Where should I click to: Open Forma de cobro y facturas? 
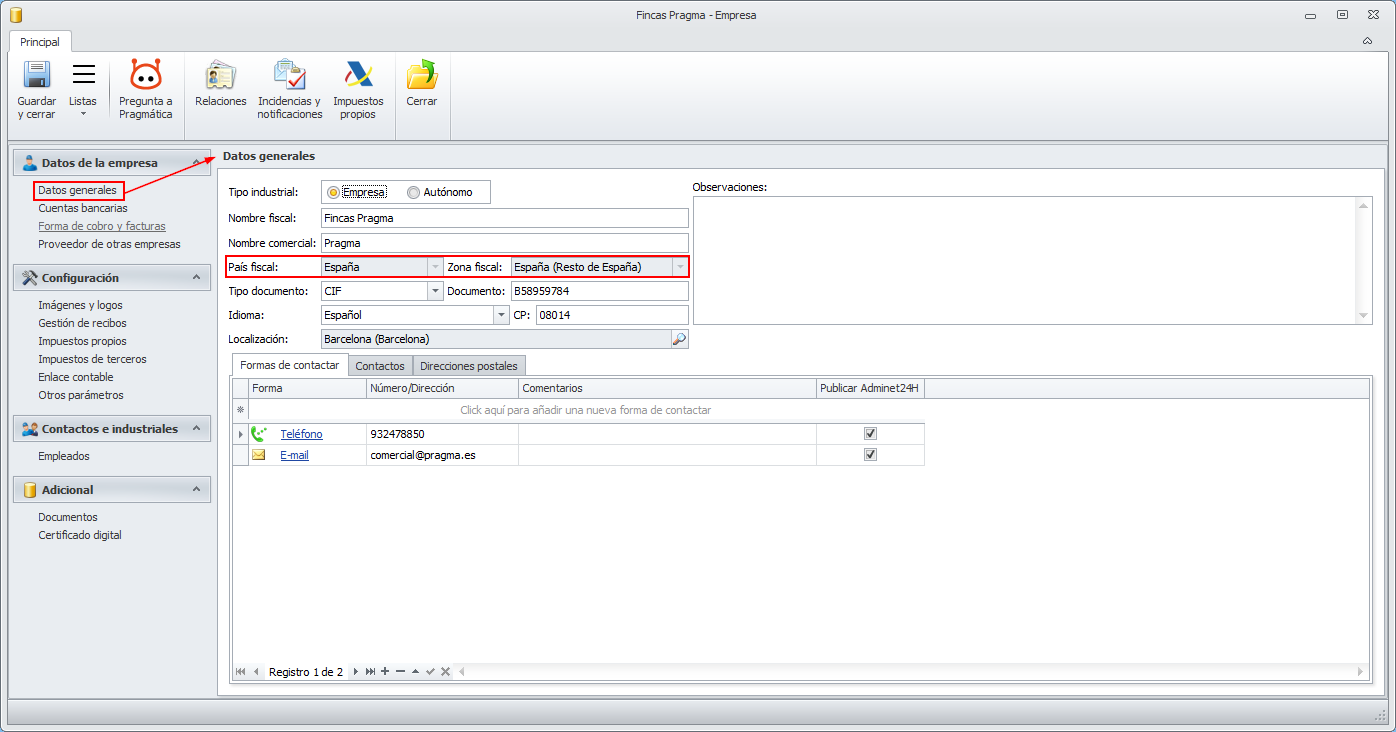102,226
